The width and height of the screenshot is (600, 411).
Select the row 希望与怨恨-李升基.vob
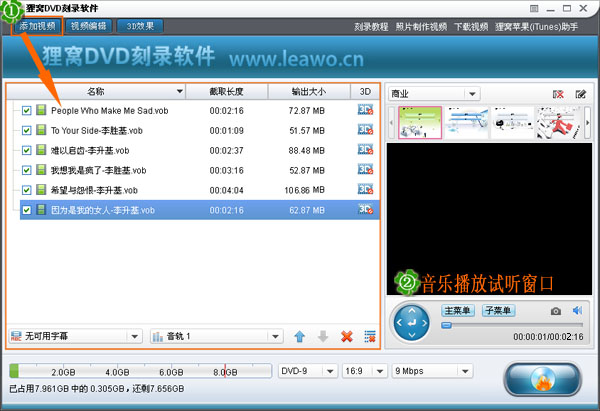click(x=200, y=190)
